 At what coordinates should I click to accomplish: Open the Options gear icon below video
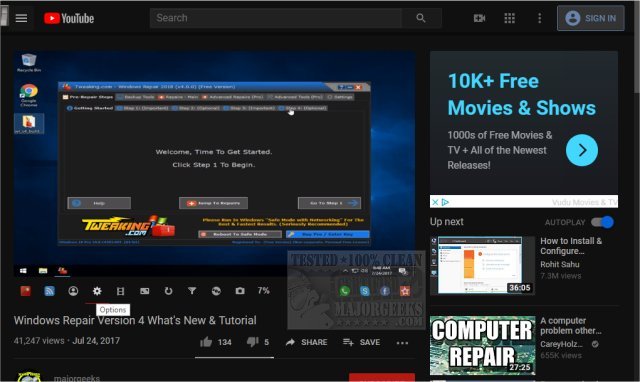click(97, 291)
